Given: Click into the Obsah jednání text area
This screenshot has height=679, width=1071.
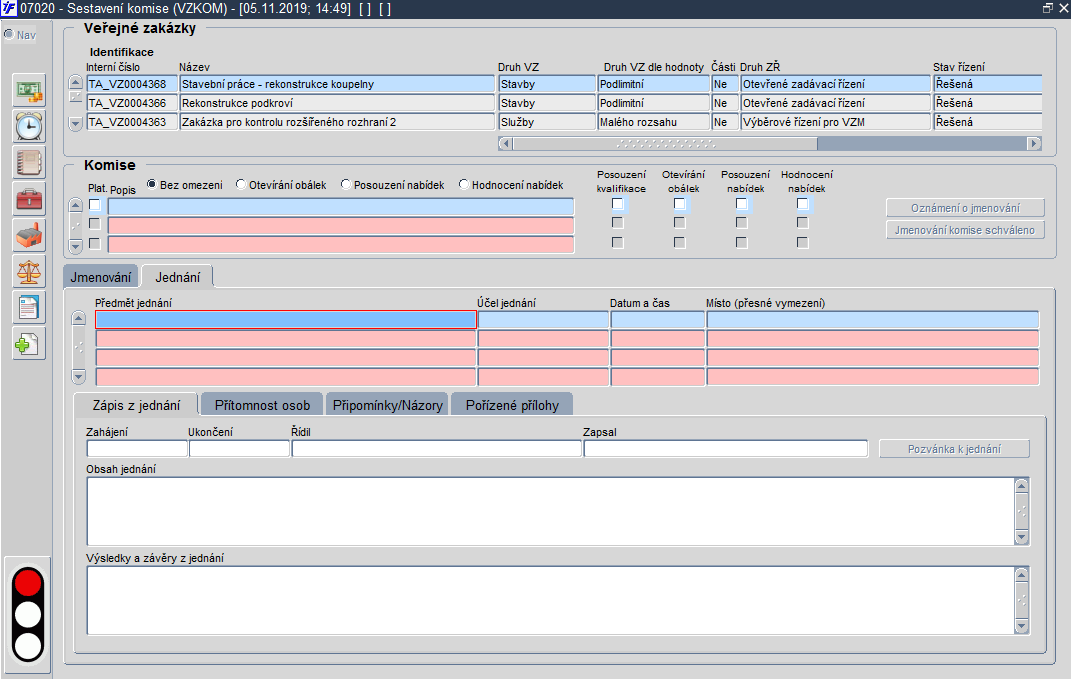Looking at the screenshot, I should click(551, 511).
